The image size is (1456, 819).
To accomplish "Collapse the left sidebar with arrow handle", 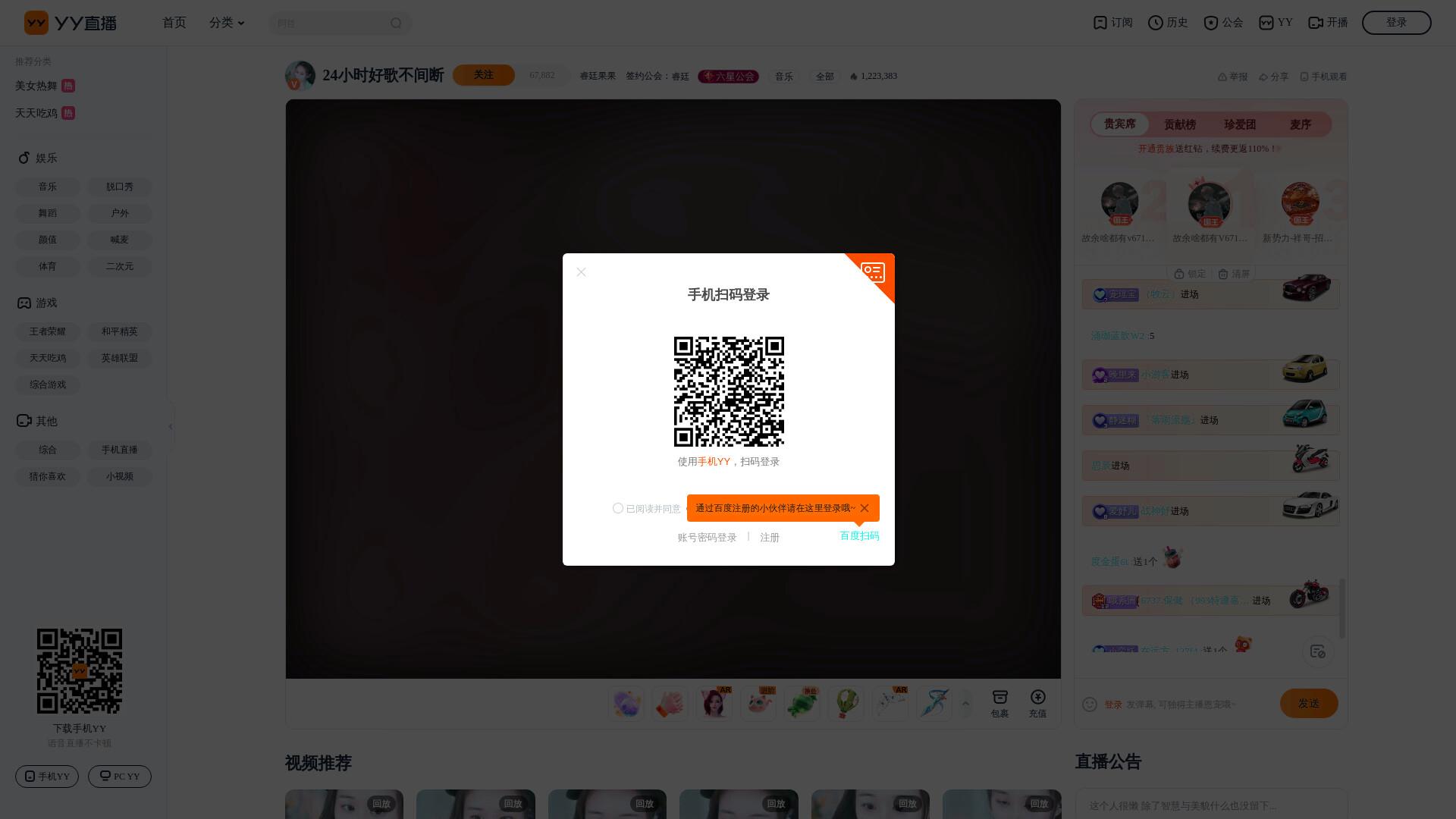I will tap(171, 426).
